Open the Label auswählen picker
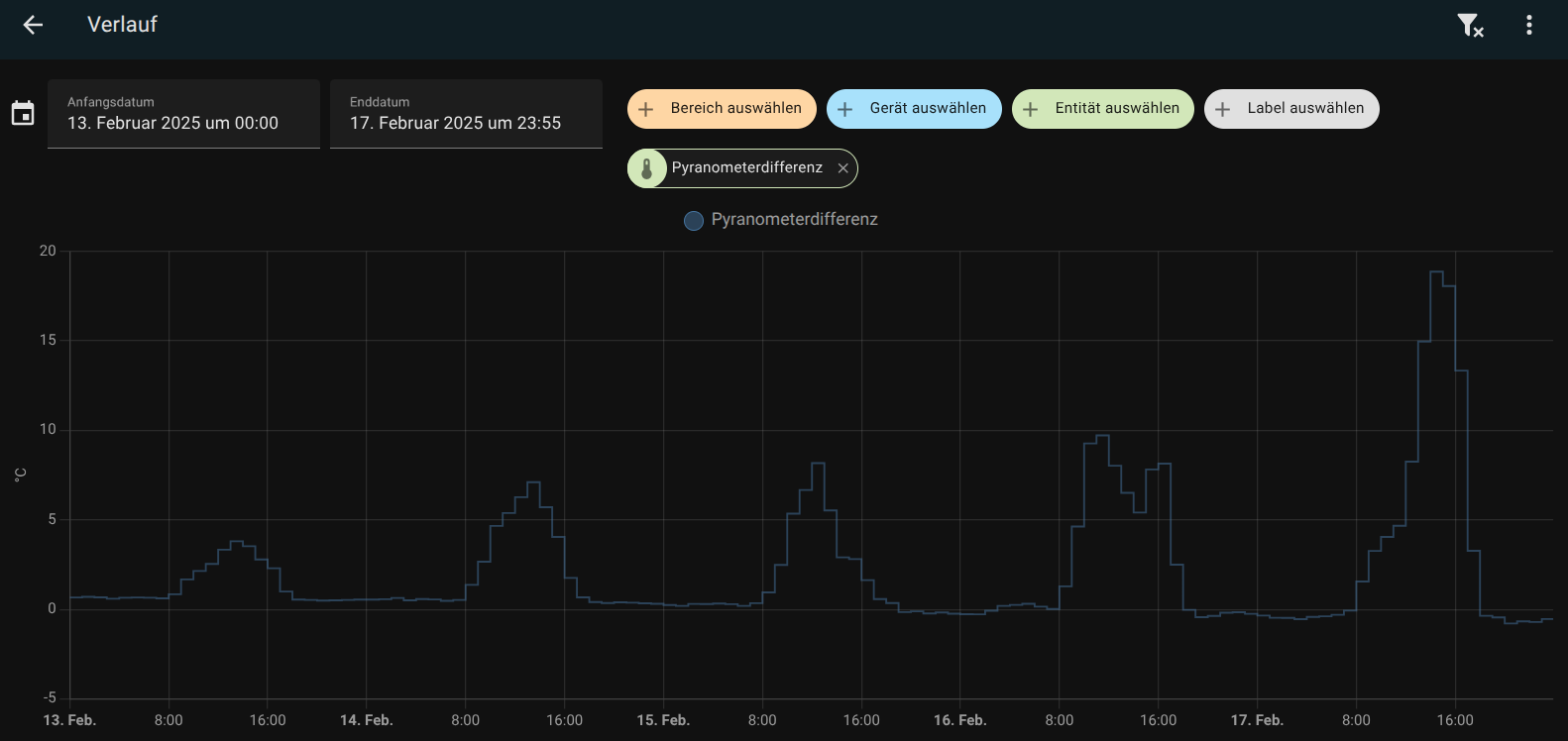Image resolution: width=1568 pixels, height=741 pixels. (1304, 109)
